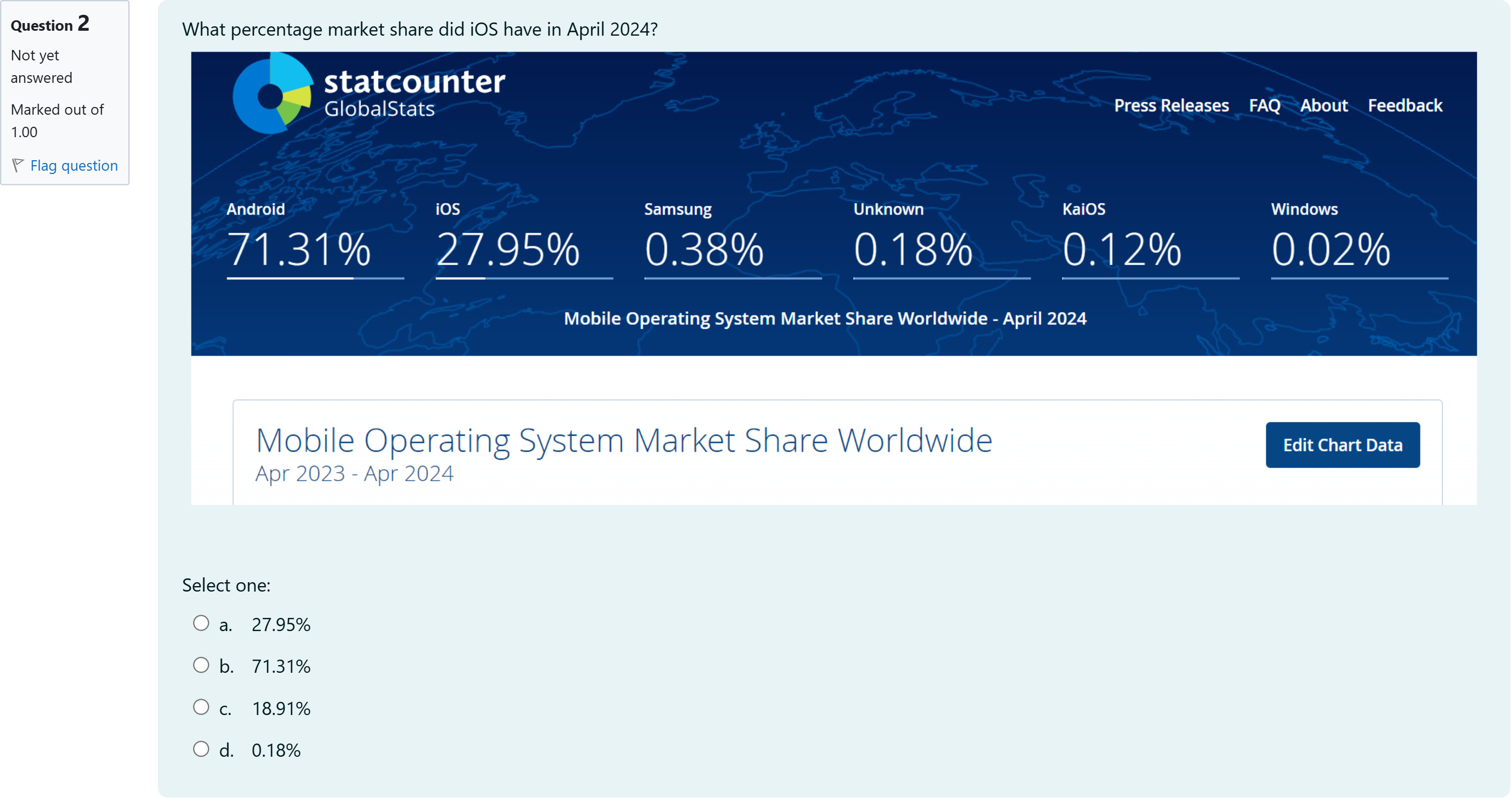Open the Press Releases menu item

(1171, 106)
